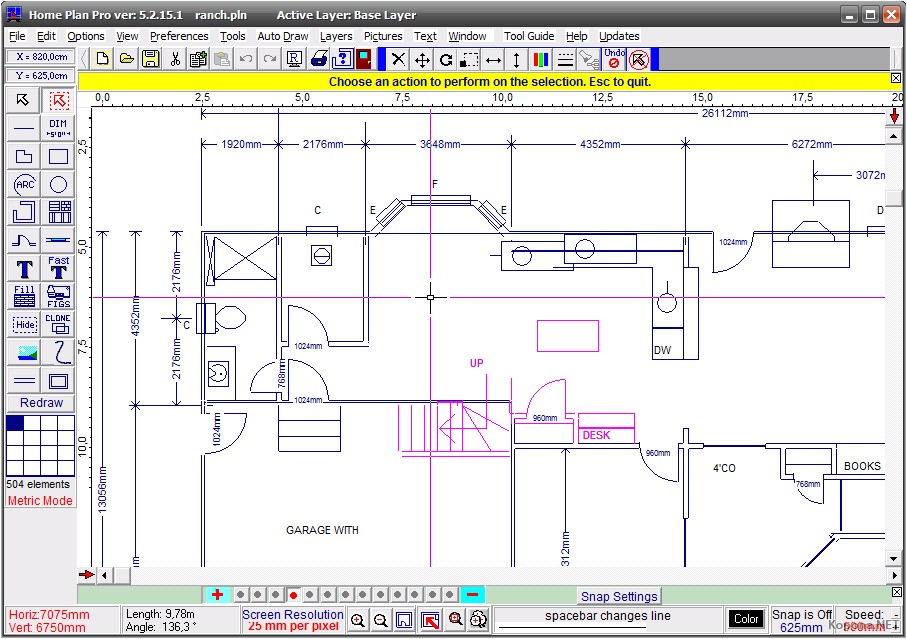Click the Undo button in toolbar
Screen dimensions: 907x639
614,59
